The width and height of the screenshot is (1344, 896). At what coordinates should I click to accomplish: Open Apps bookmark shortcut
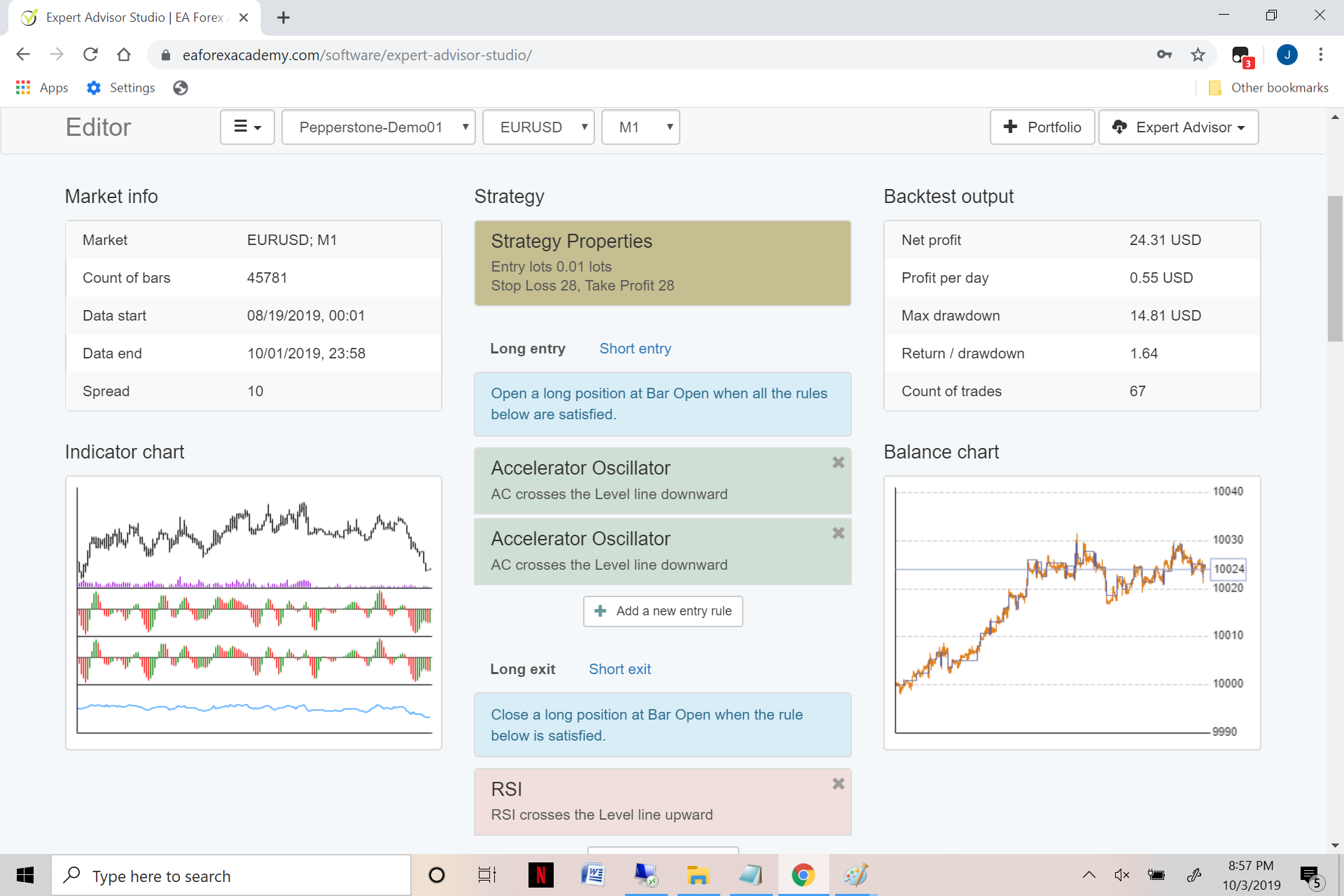[42, 87]
